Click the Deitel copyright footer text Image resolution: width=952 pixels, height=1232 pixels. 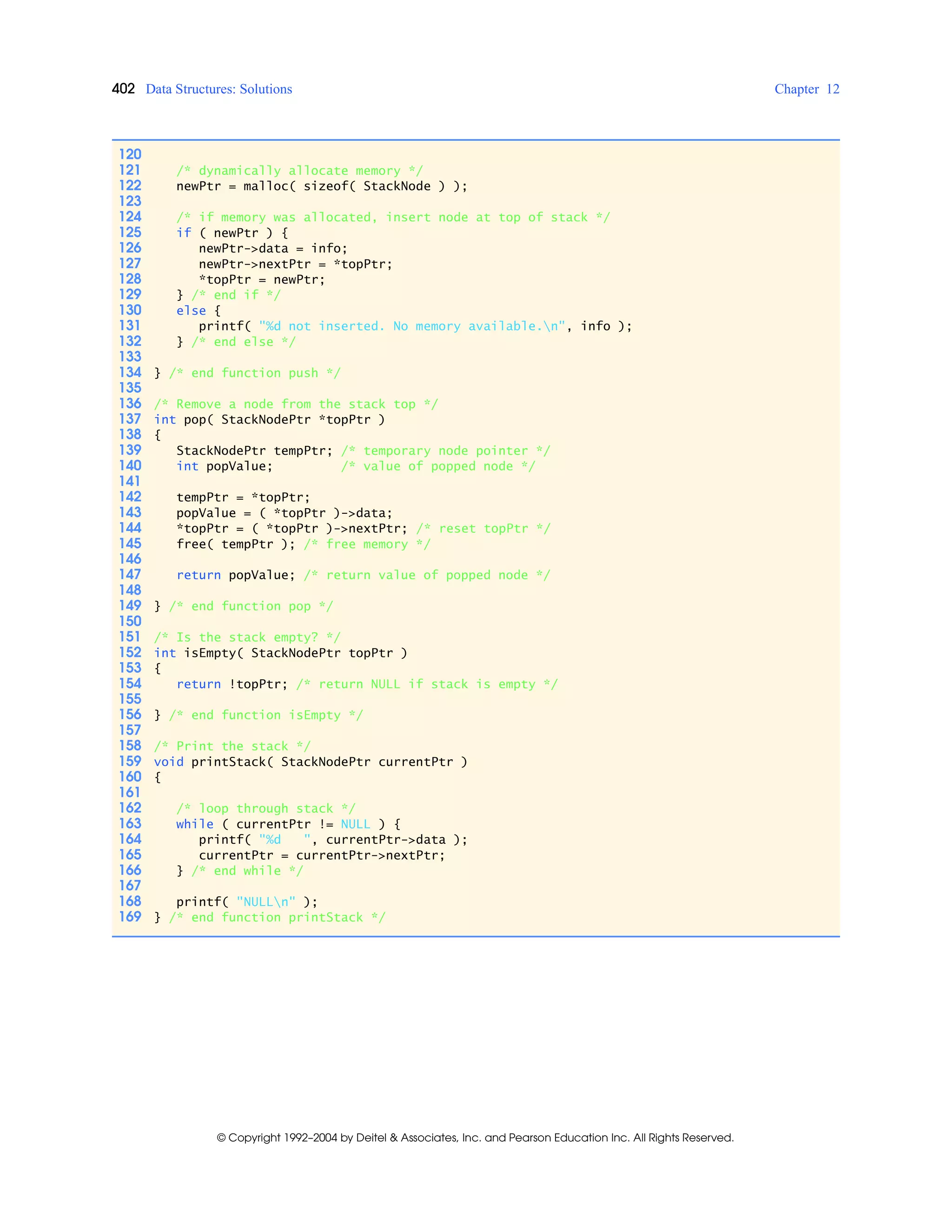[x=476, y=1138]
